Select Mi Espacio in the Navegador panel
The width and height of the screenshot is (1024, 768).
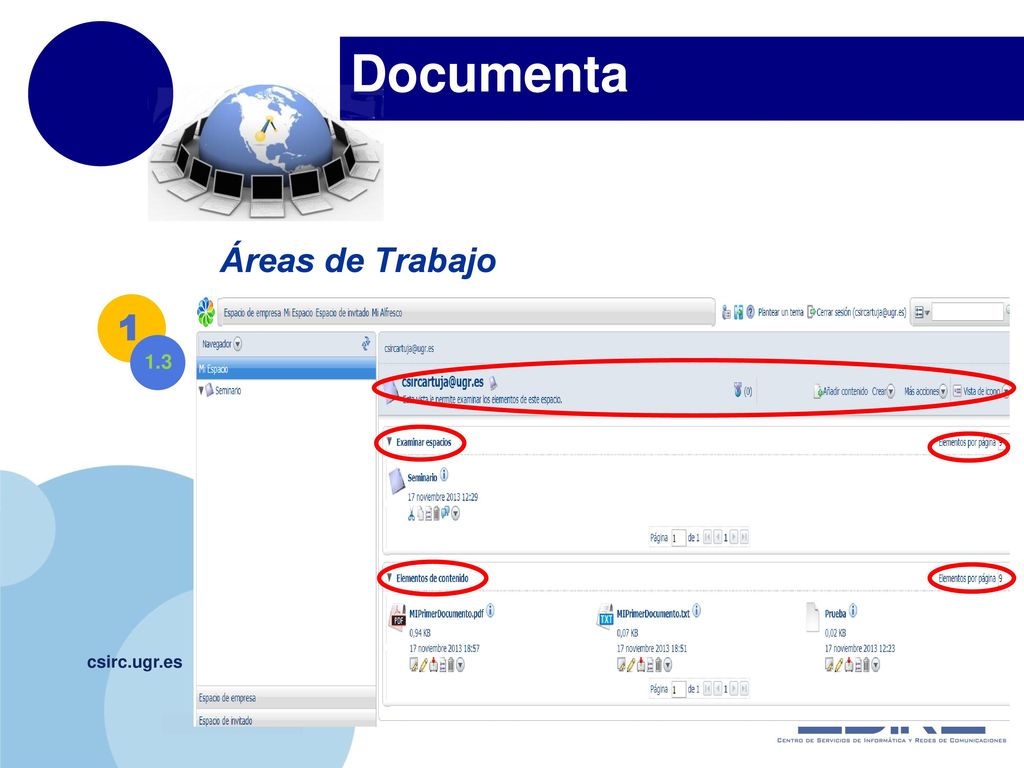pos(286,369)
